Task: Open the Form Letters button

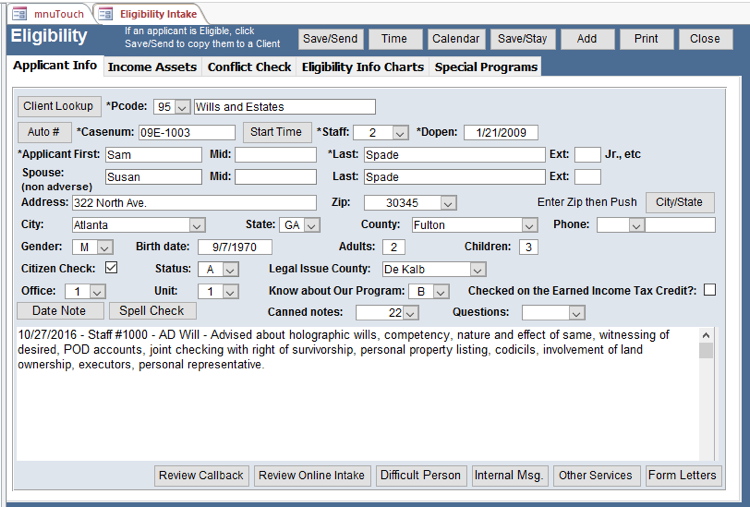Action: [x=682, y=475]
